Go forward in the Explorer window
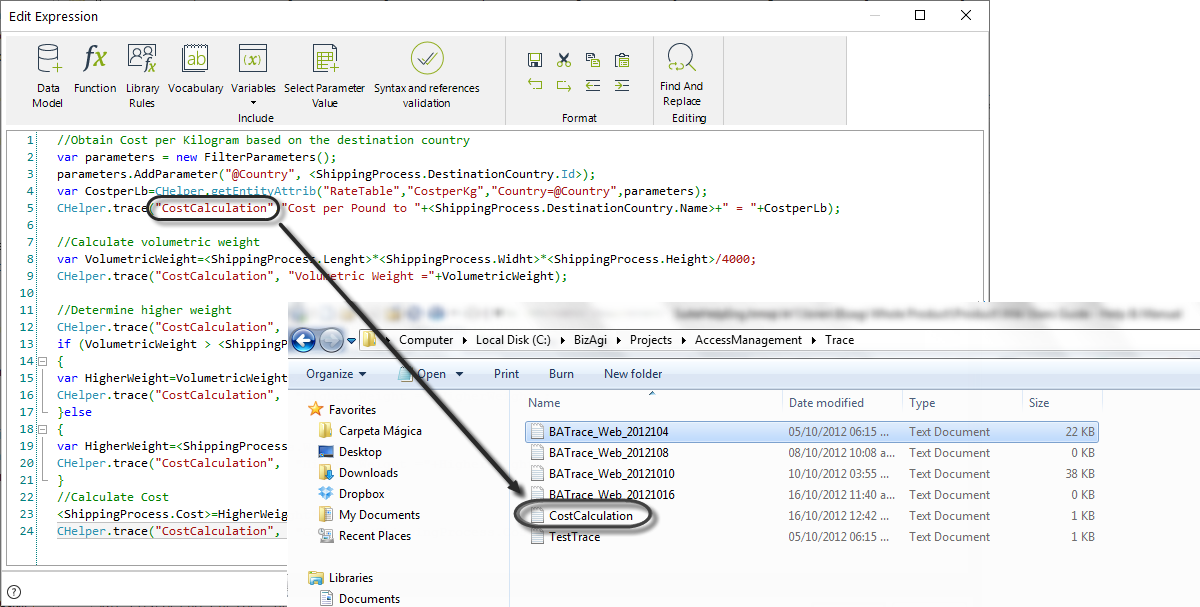1200x607 pixels. pos(331,340)
